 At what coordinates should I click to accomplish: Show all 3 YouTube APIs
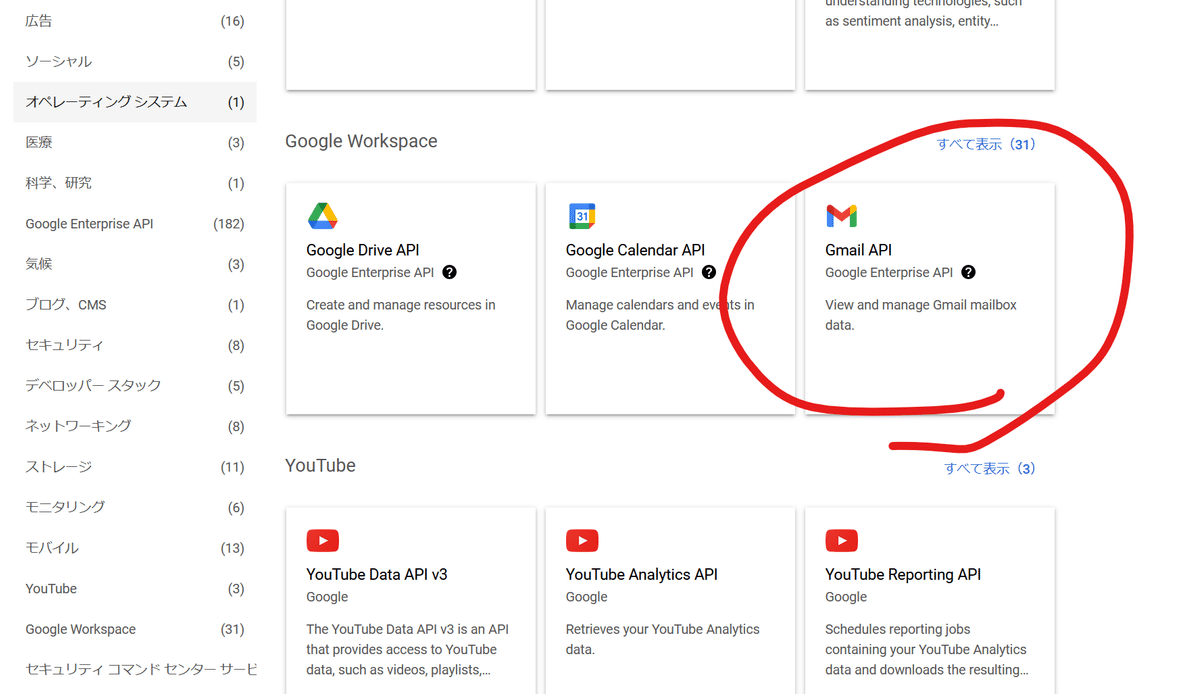tap(990, 468)
